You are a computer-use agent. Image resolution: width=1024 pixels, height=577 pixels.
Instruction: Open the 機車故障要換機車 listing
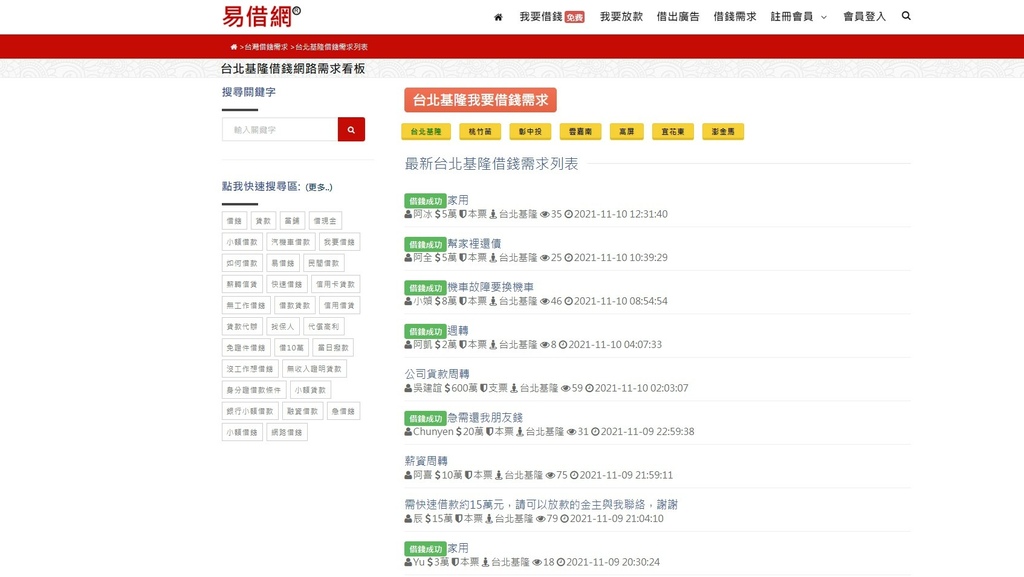point(490,287)
